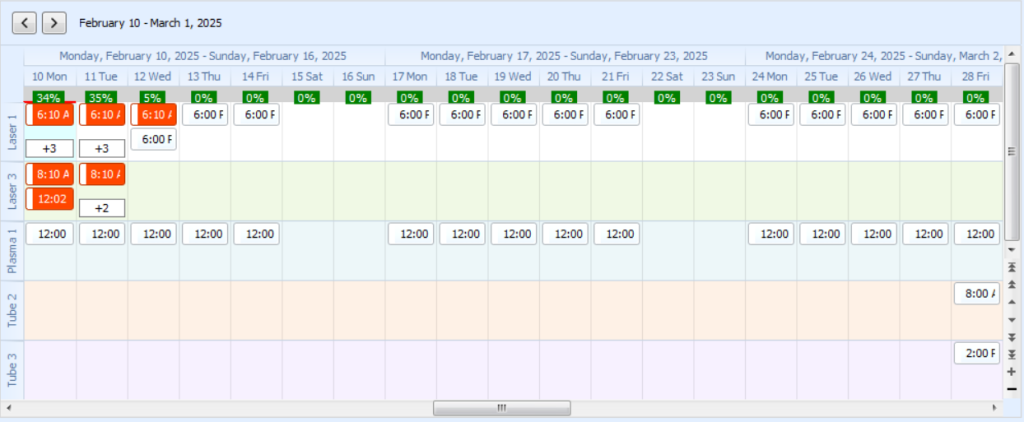Click the 34% utilization indicator for Monday
The width and height of the screenshot is (1024, 422).
pos(48,97)
